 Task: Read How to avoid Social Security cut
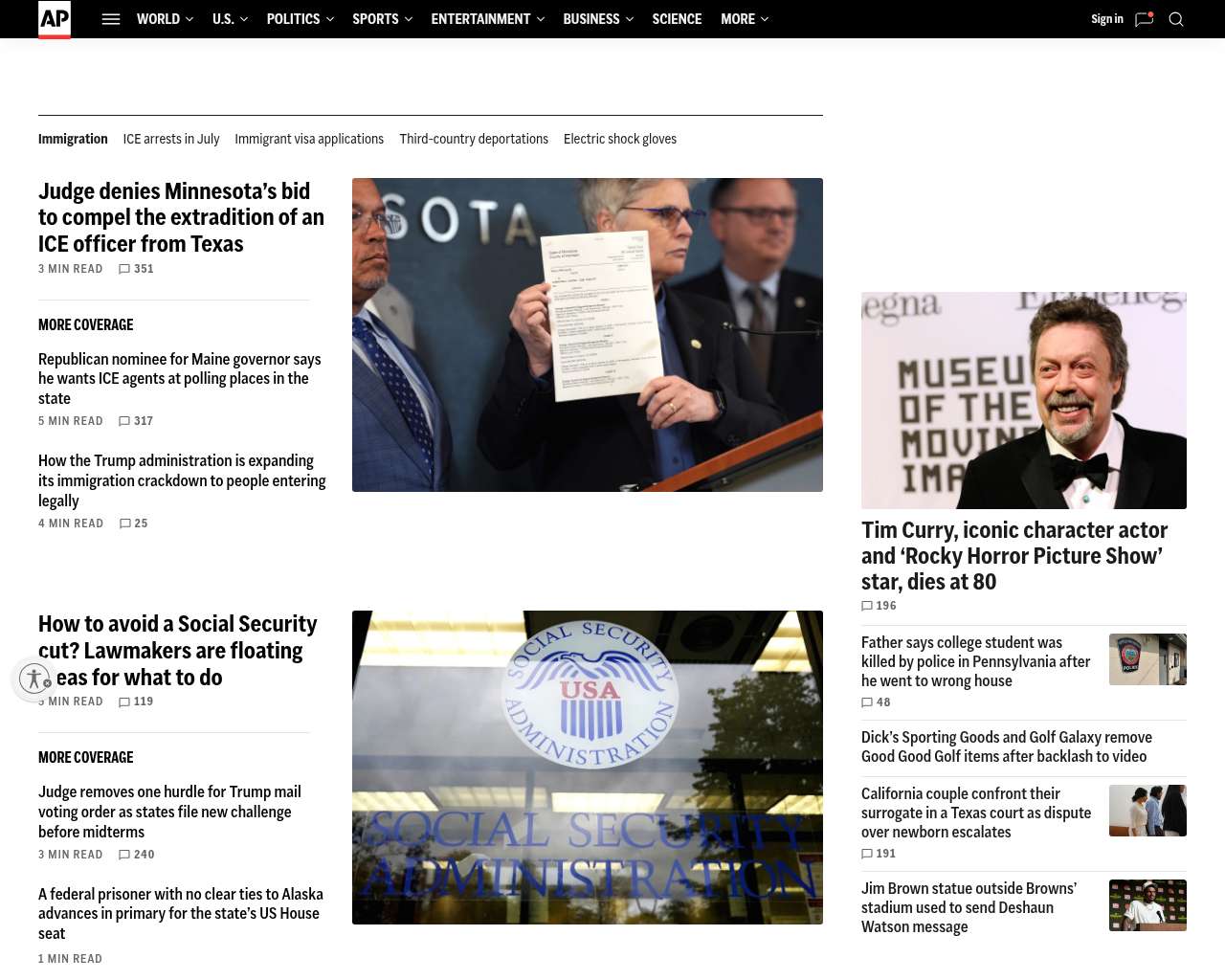(x=178, y=651)
